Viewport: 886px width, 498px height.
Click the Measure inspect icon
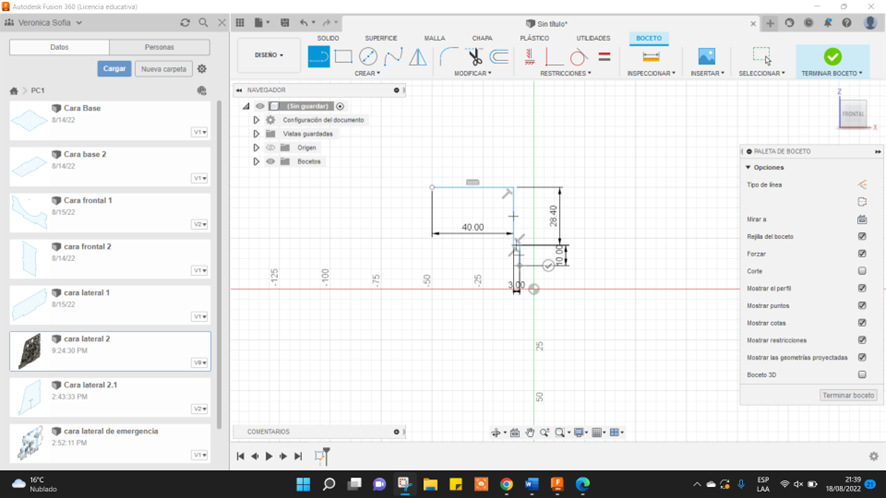coord(651,57)
